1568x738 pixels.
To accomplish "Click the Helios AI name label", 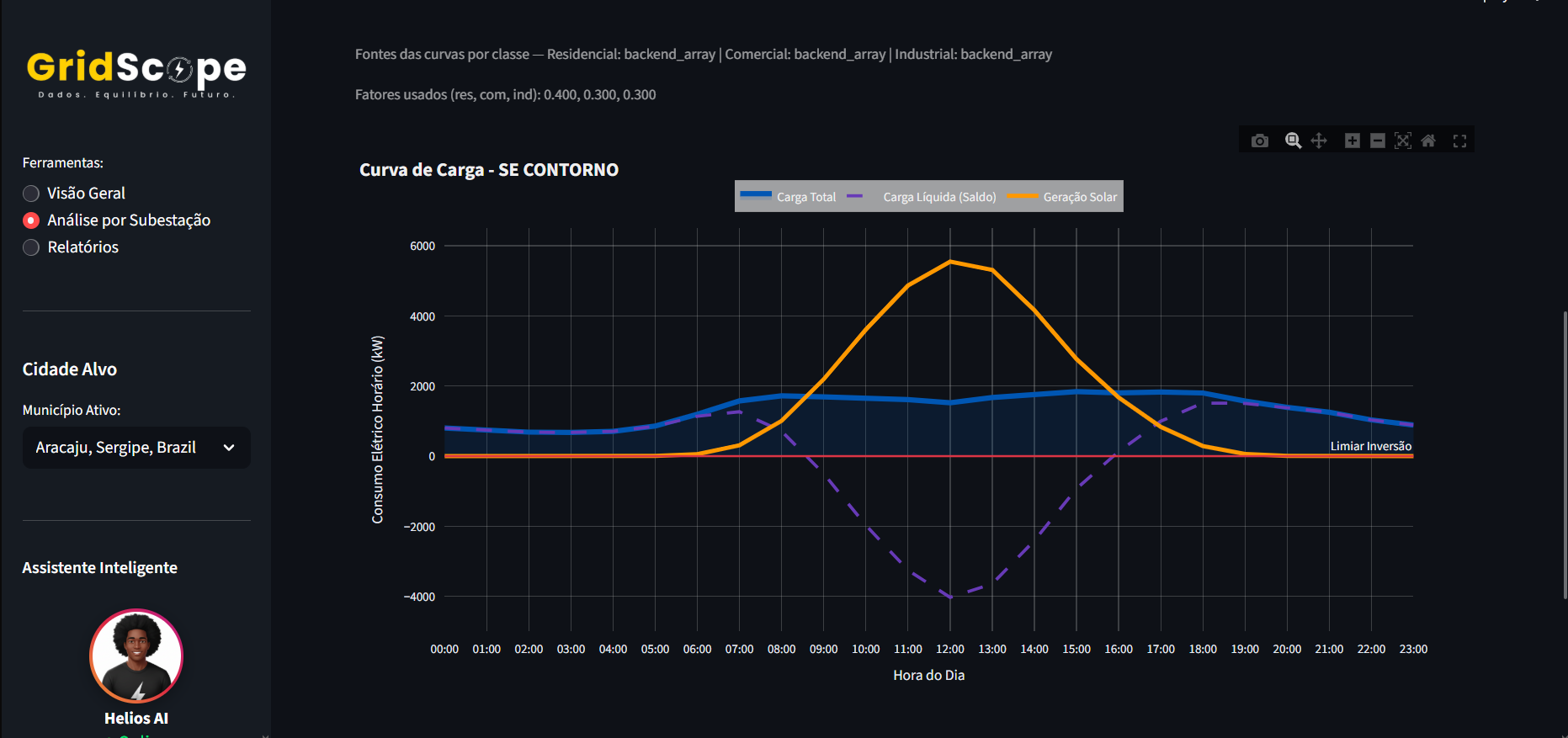I will point(136,719).
